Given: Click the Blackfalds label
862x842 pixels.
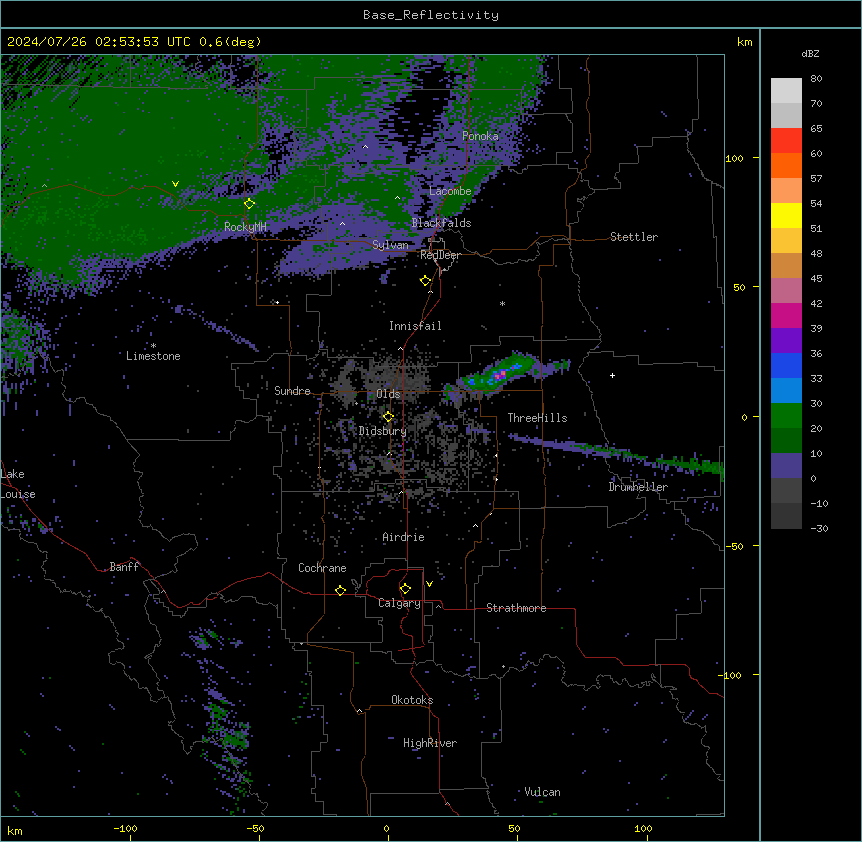Looking at the screenshot, I should pos(441,223).
